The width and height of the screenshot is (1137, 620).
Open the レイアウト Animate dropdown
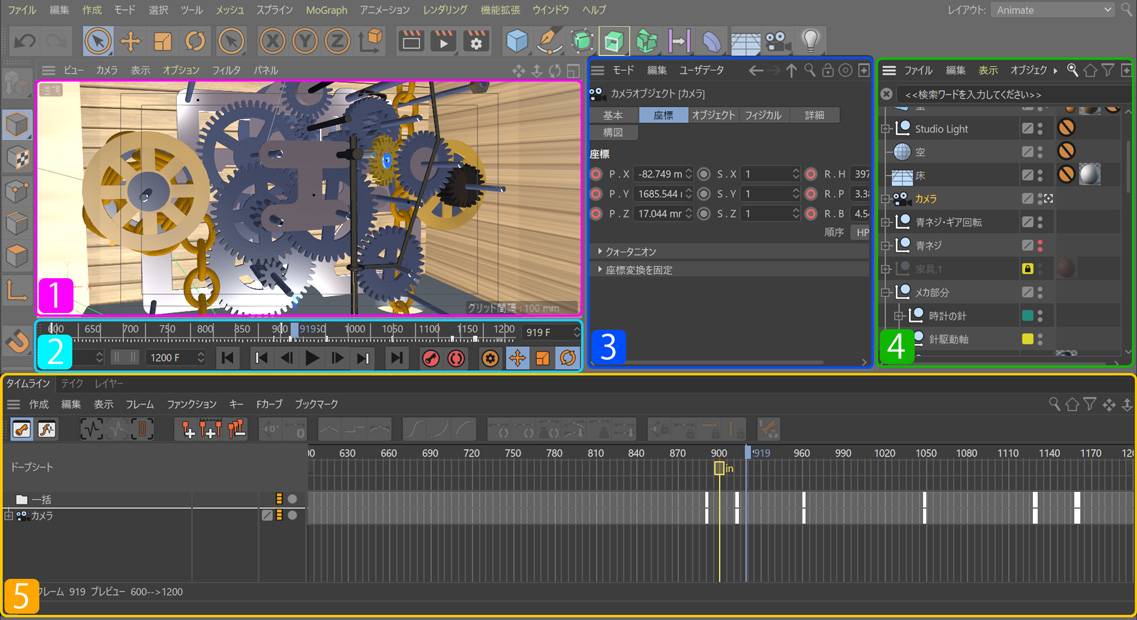click(x=1052, y=10)
